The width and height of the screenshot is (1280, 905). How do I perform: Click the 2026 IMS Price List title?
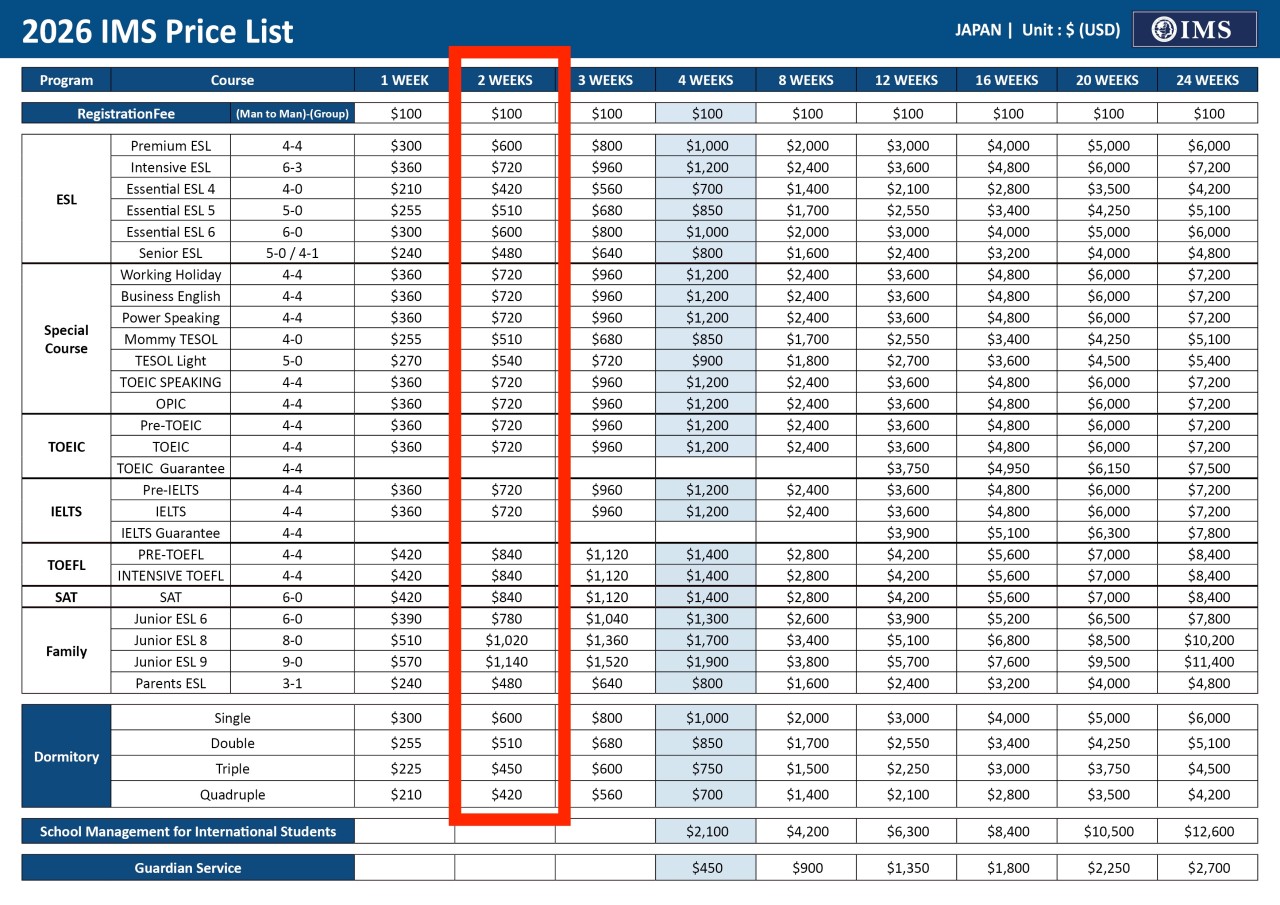[158, 32]
